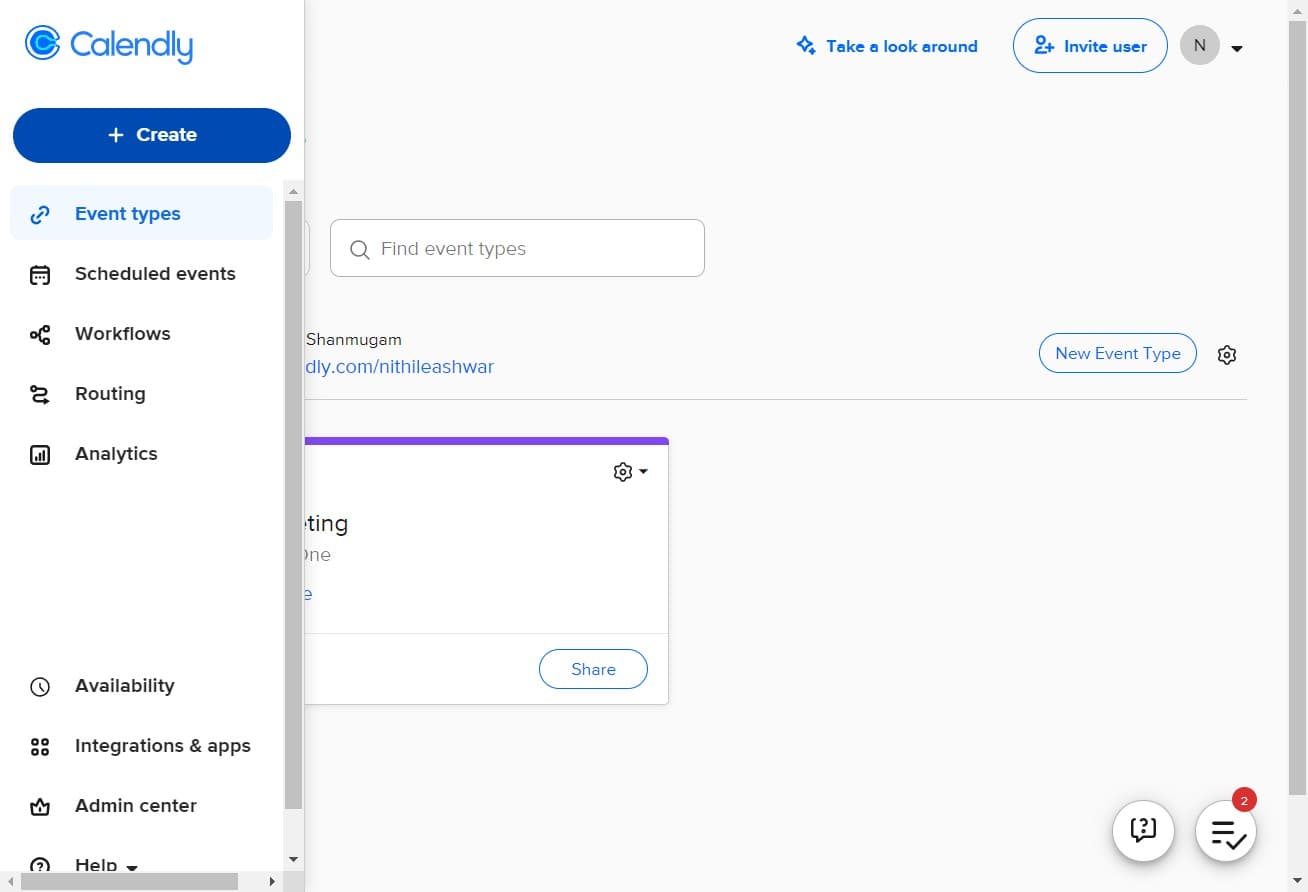Click the Availability clock icon
Screen dimensions: 1308x892
click(x=40, y=686)
